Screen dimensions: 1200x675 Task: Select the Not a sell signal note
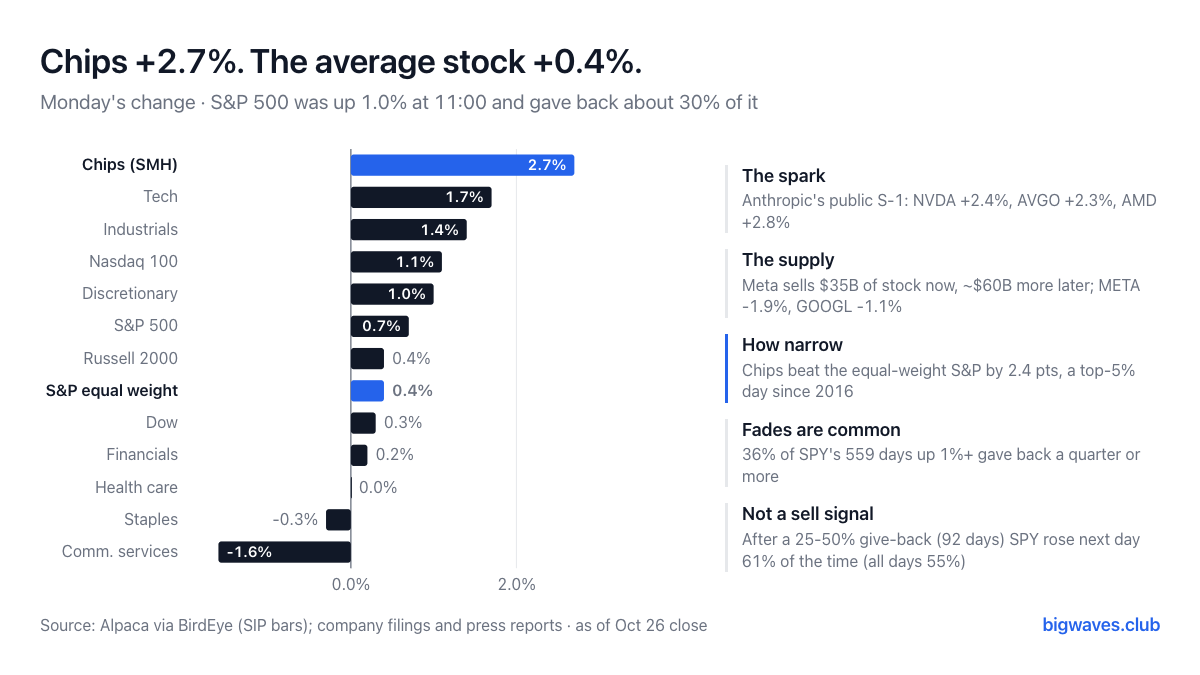(x=942, y=537)
